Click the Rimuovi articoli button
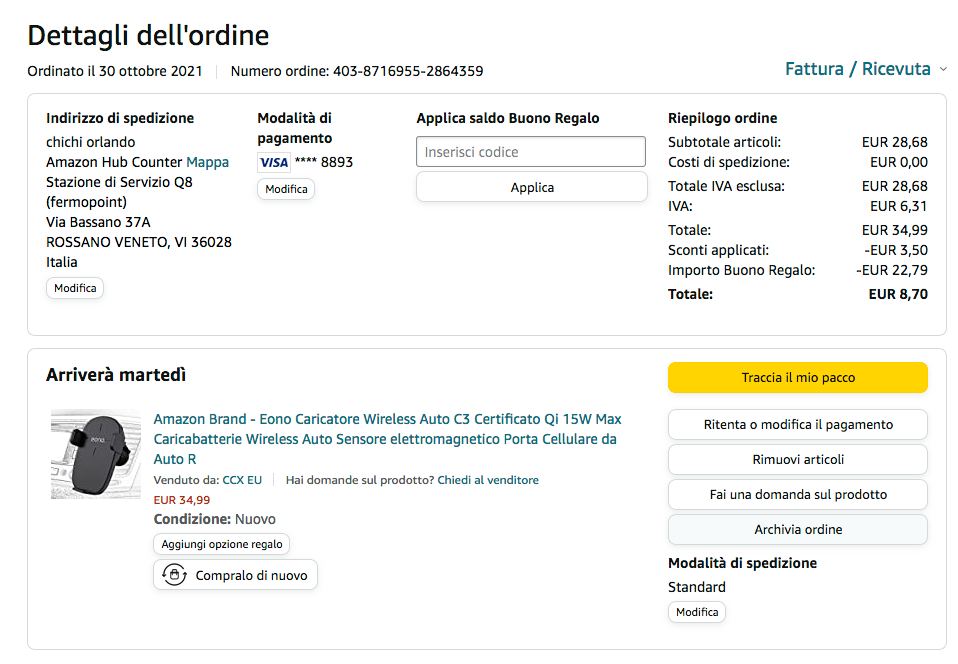 pos(797,460)
